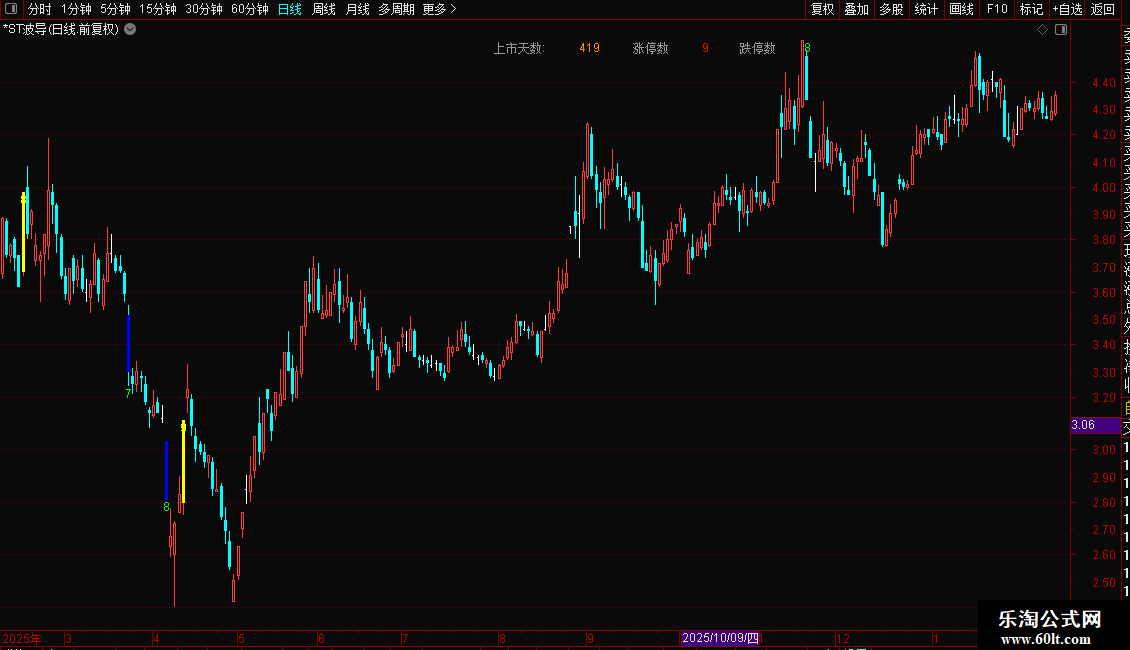Image resolution: width=1130 pixels, height=650 pixels.
Task: Click the 2025/10/09/四 date marker
Action: (x=721, y=638)
